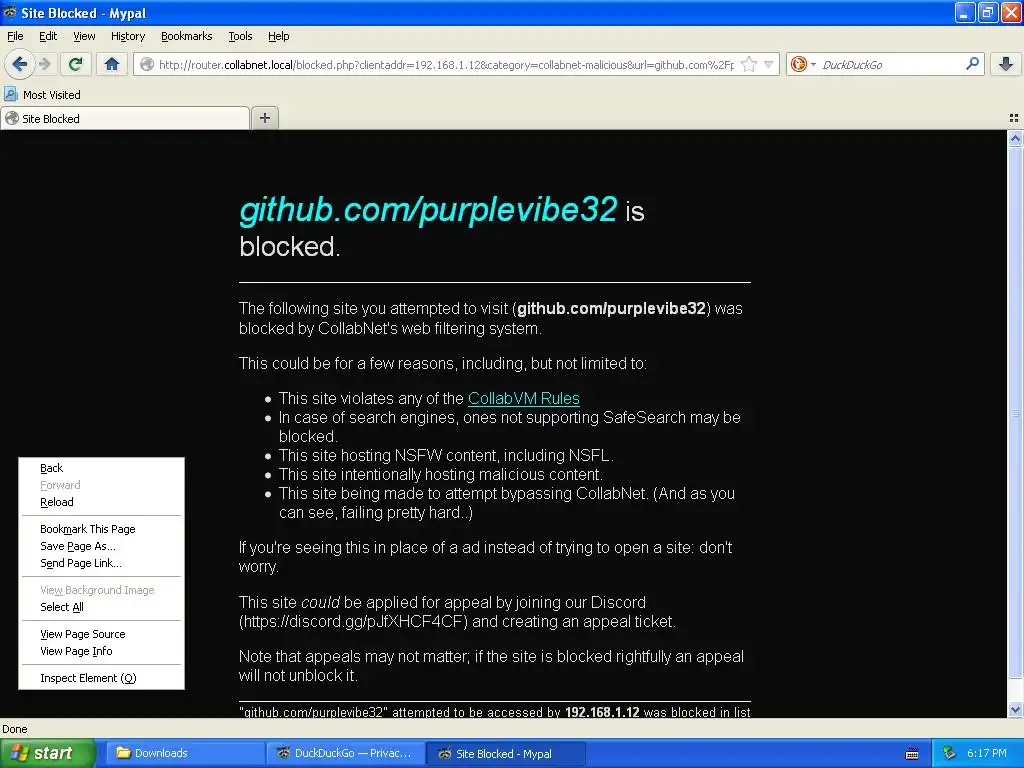Choose Back in the context menu
This screenshot has height=768, width=1024.
pyautogui.click(x=101, y=468)
